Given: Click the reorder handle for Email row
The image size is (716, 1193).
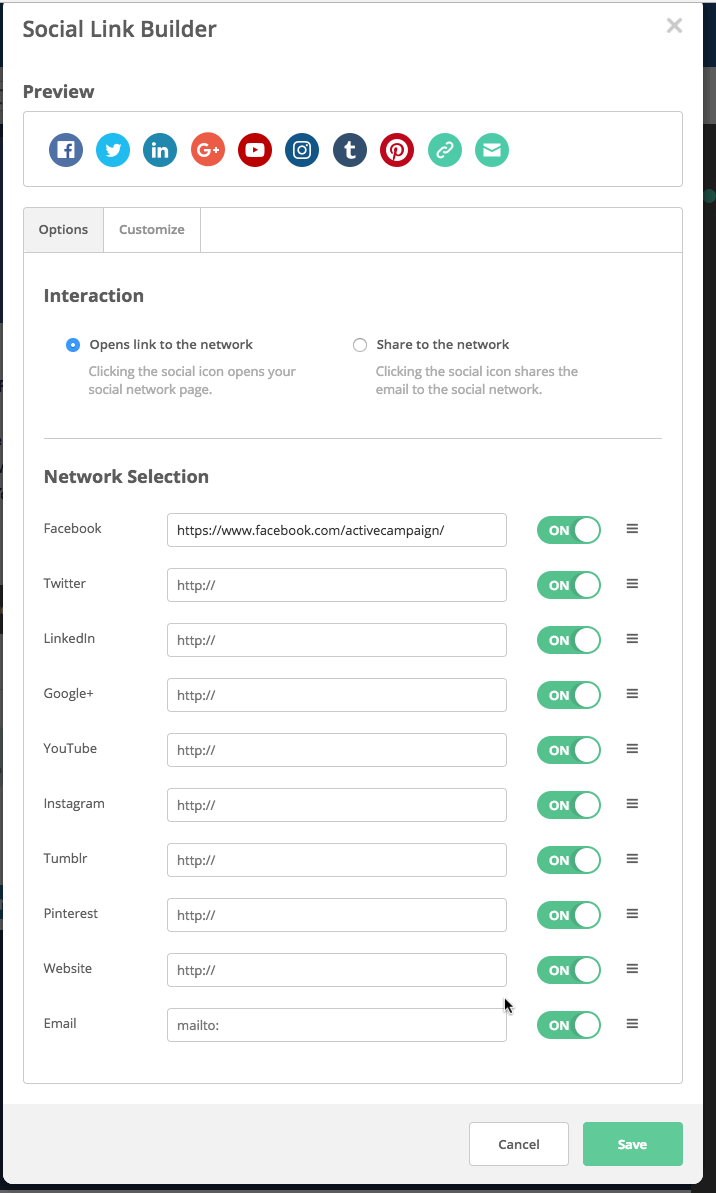Looking at the screenshot, I should point(632,1024).
